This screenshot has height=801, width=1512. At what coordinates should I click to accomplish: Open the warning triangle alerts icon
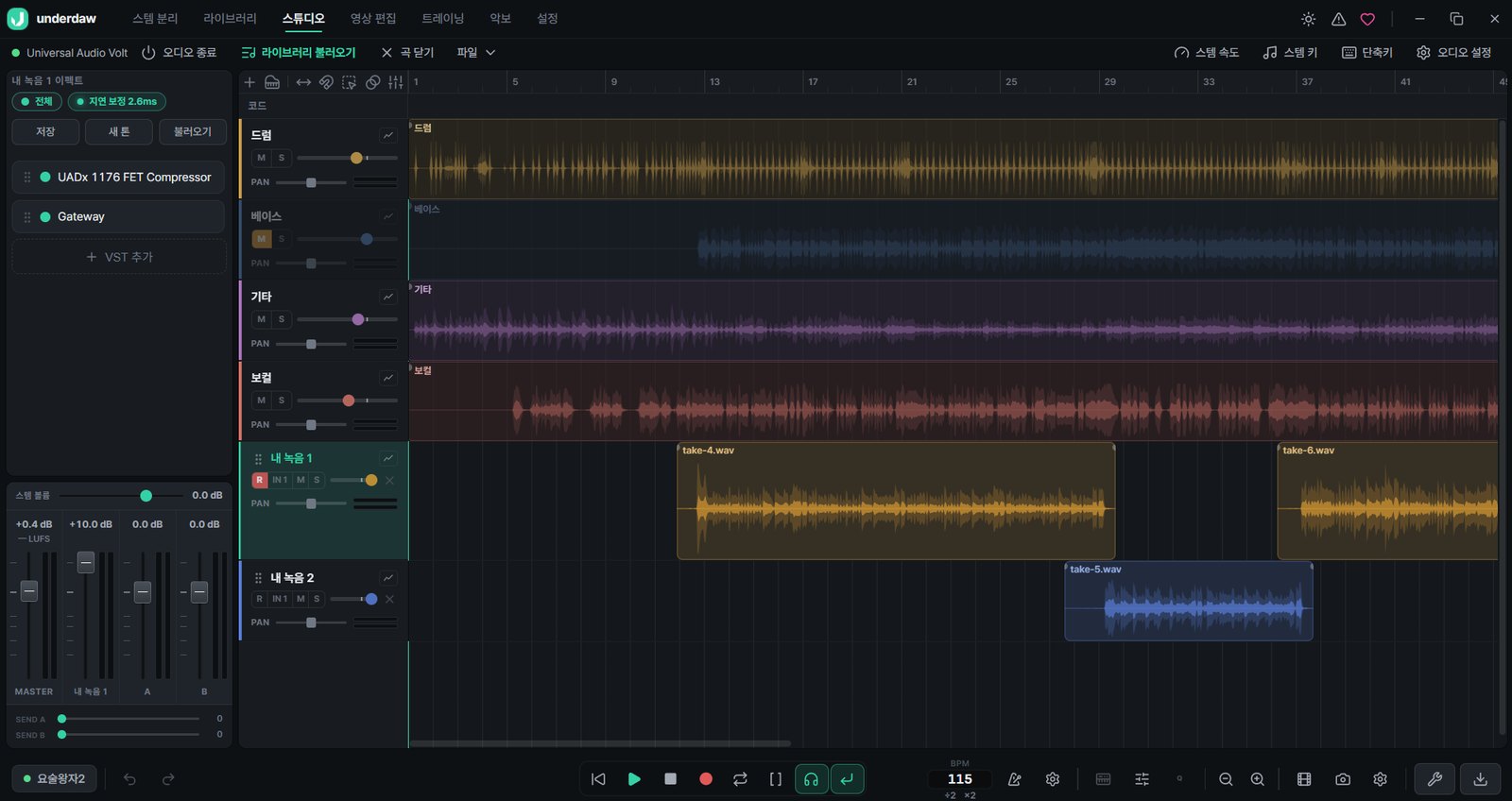pos(1339,19)
